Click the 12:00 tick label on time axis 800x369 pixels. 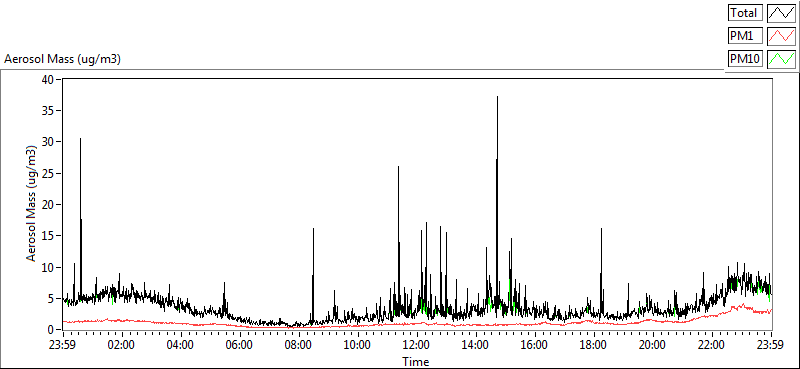coord(416,344)
